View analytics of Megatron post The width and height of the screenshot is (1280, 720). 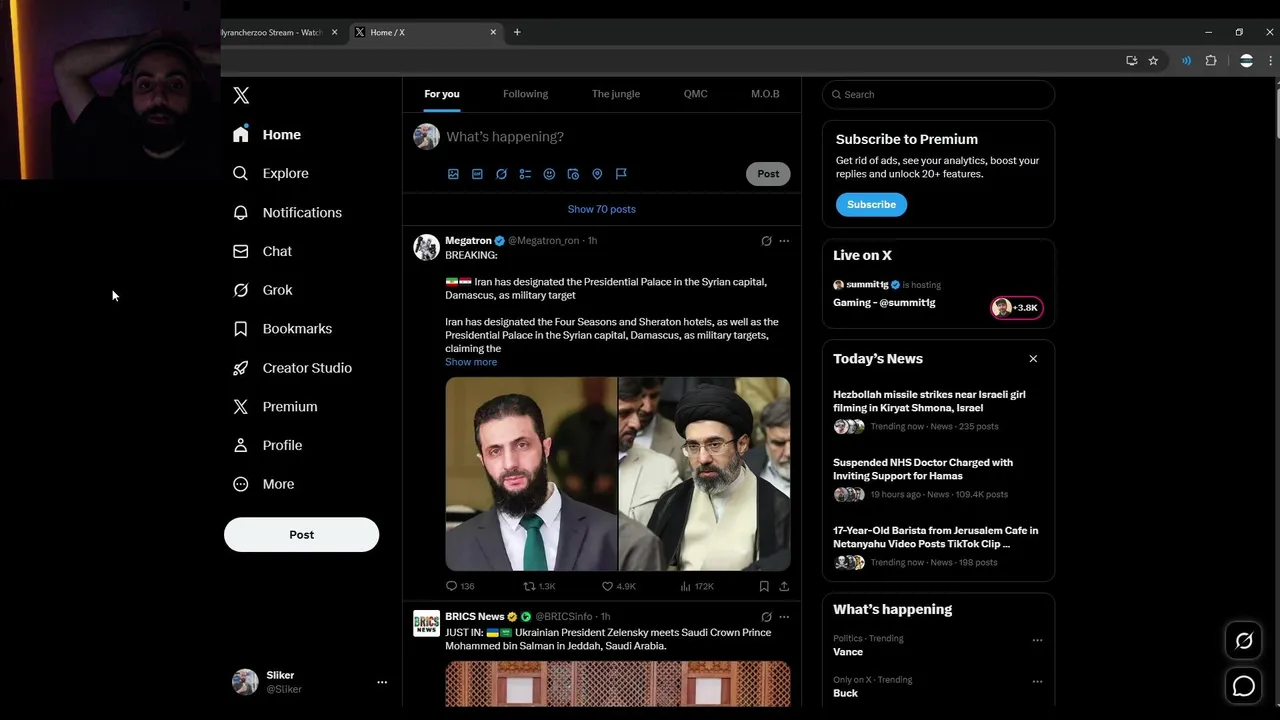697,586
